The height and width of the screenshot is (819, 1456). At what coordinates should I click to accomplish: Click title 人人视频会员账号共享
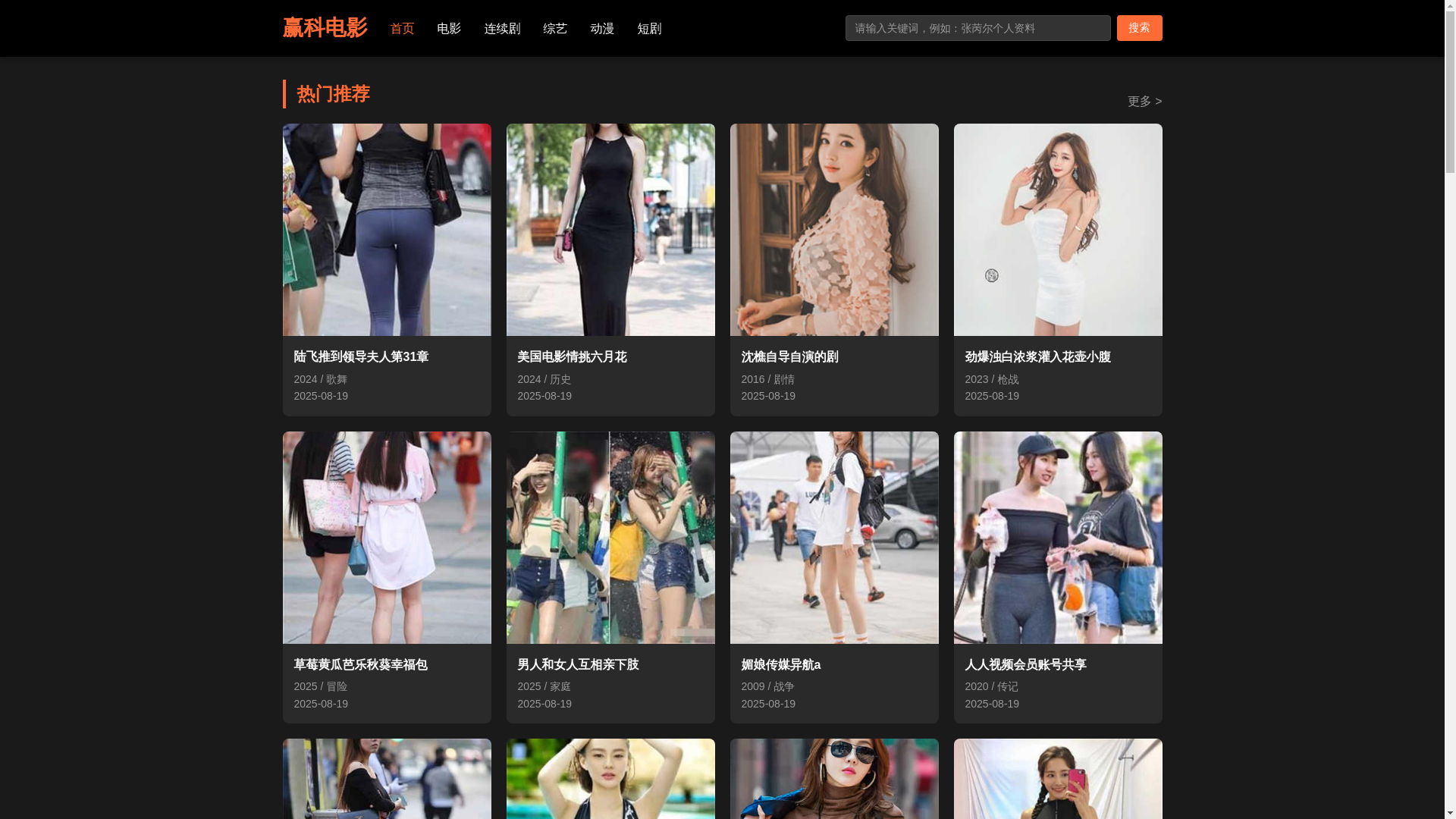(x=1025, y=665)
